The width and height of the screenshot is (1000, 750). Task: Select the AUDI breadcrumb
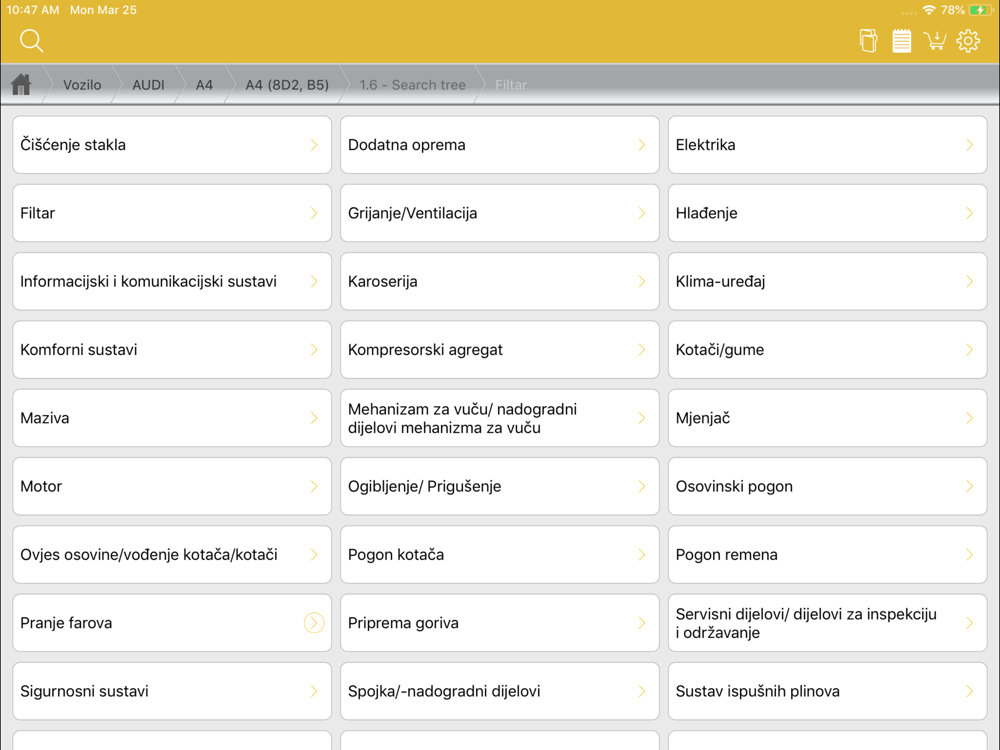pyautogui.click(x=148, y=85)
